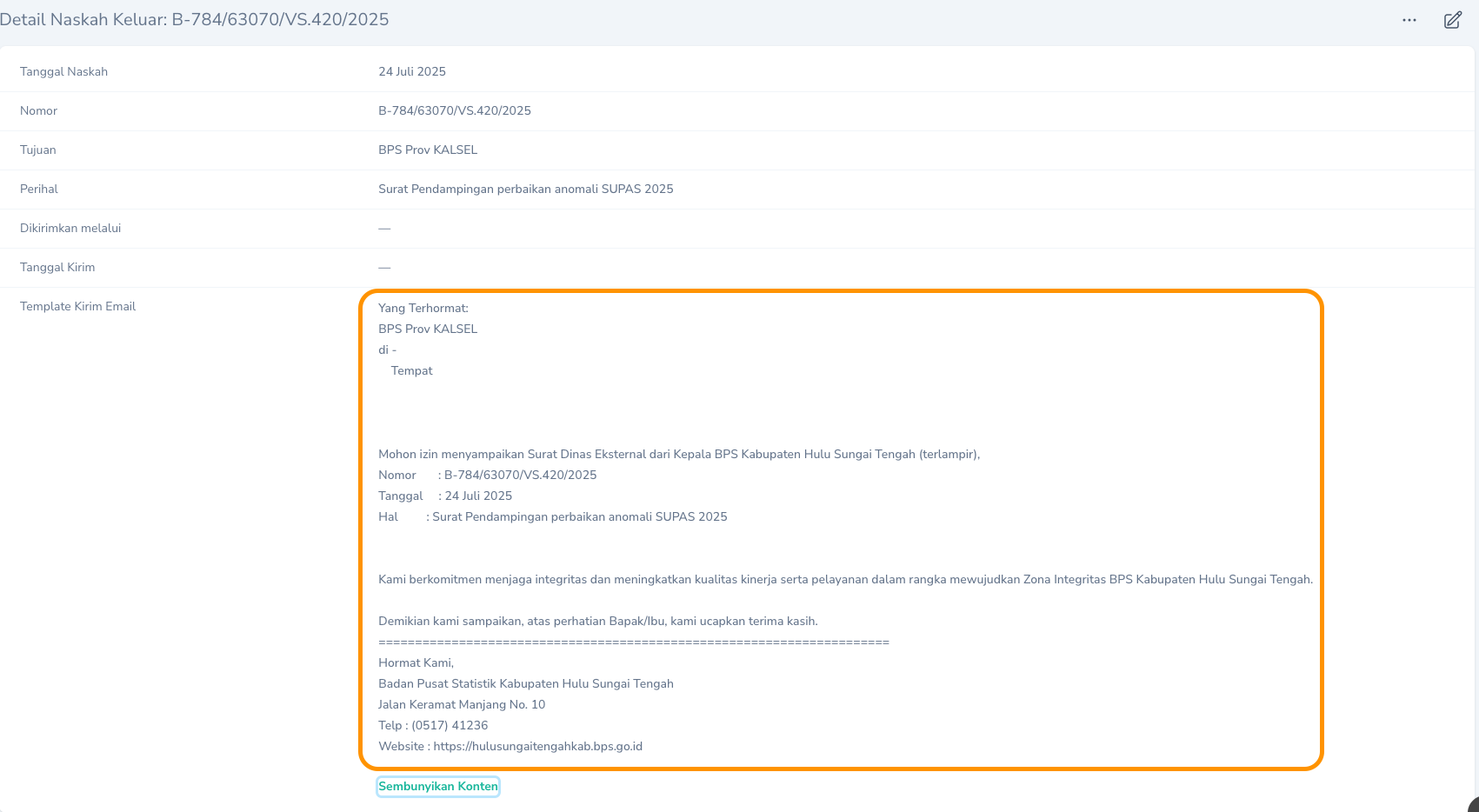
Task: Click the 'Tempat' line in template
Action: click(x=412, y=371)
